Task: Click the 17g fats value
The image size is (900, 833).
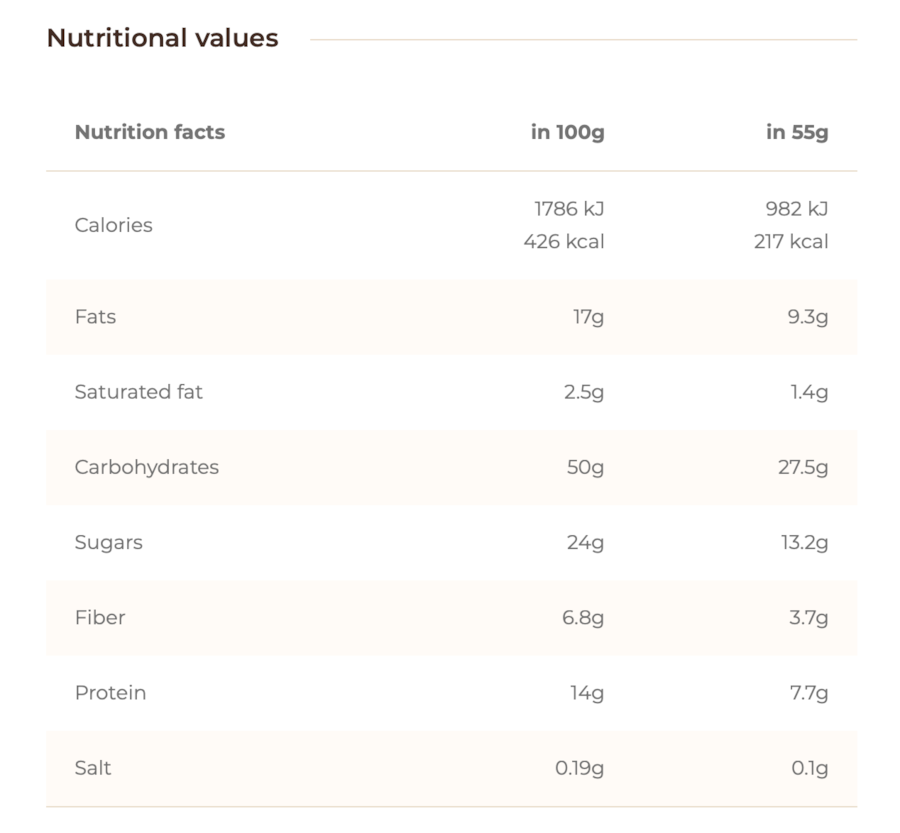Action: [589, 317]
